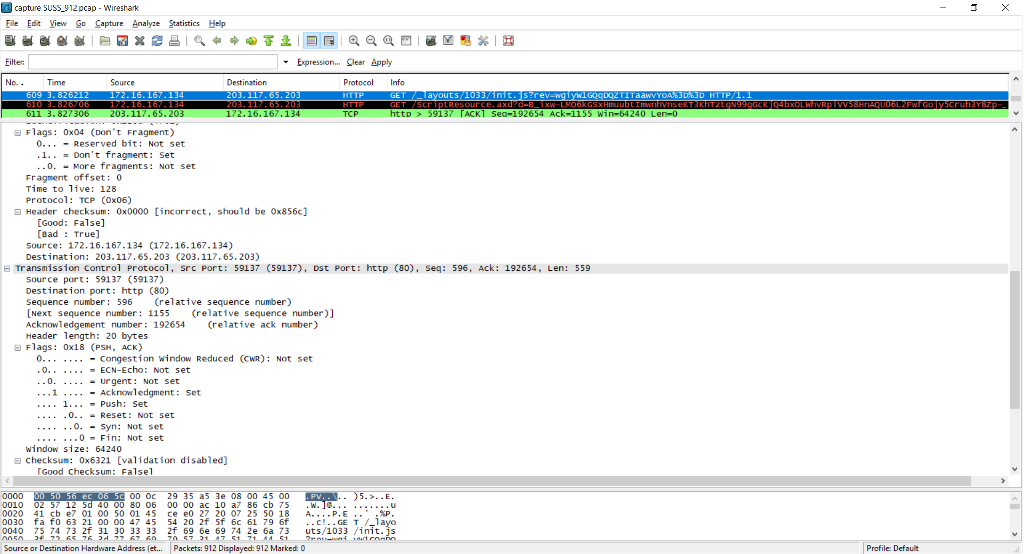
Task: Stop the running capture
Action: pyautogui.click(x=62, y=41)
